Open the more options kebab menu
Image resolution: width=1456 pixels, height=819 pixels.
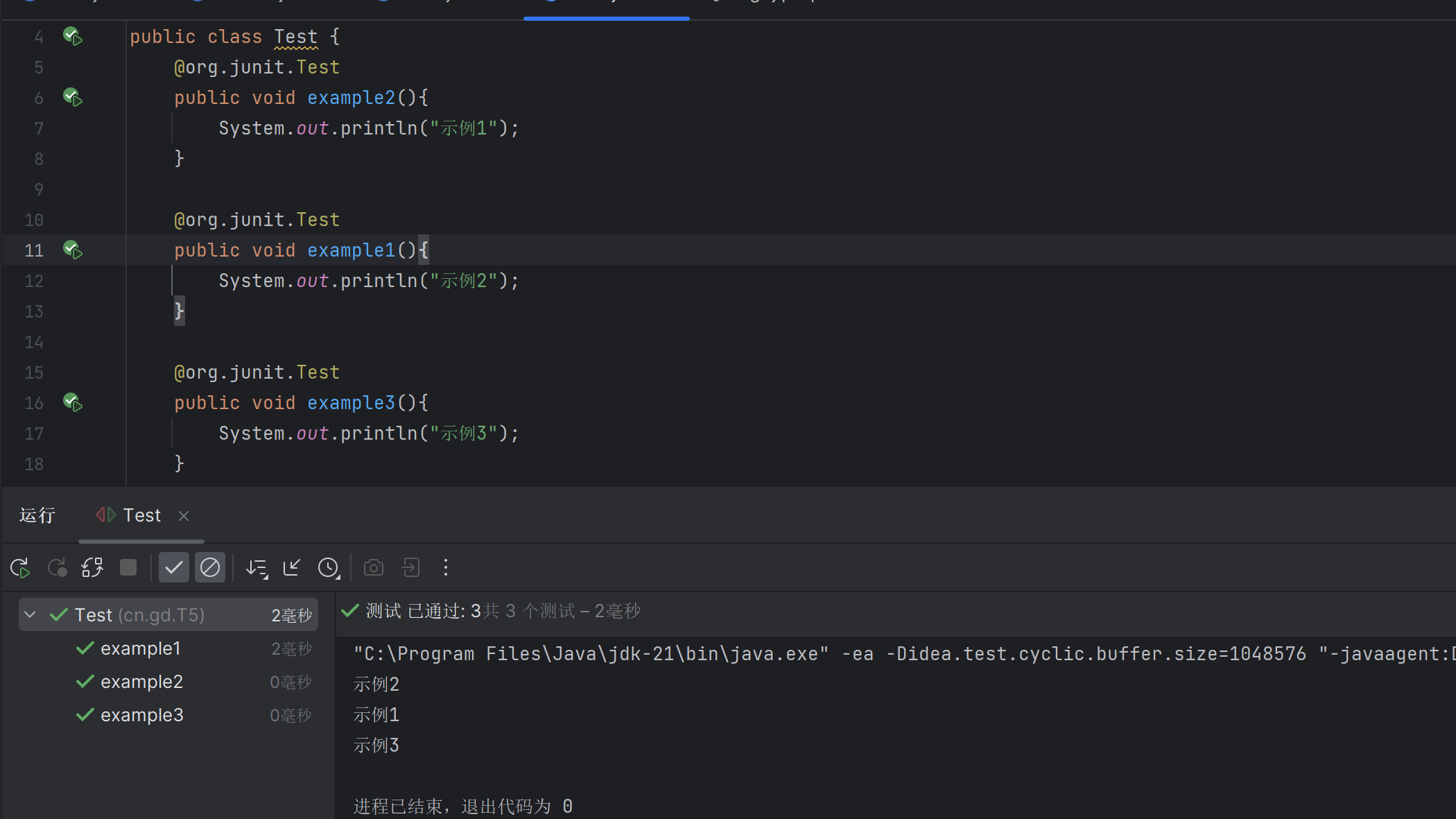(x=446, y=568)
